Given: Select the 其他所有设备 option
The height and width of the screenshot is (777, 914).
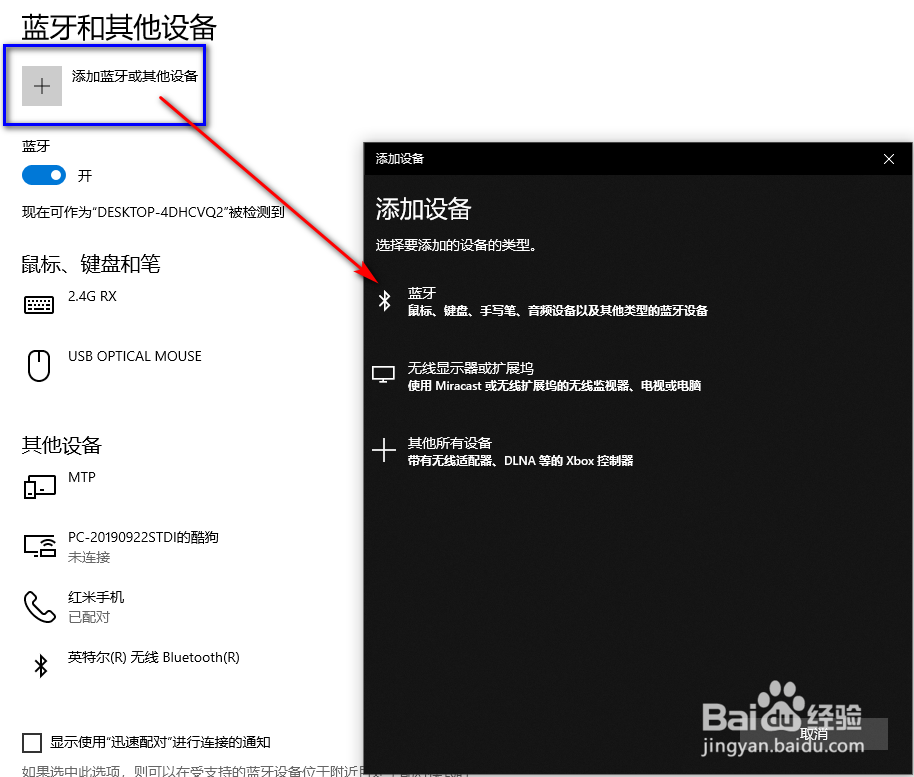Looking at the screenshot, I should coord(560,450).
